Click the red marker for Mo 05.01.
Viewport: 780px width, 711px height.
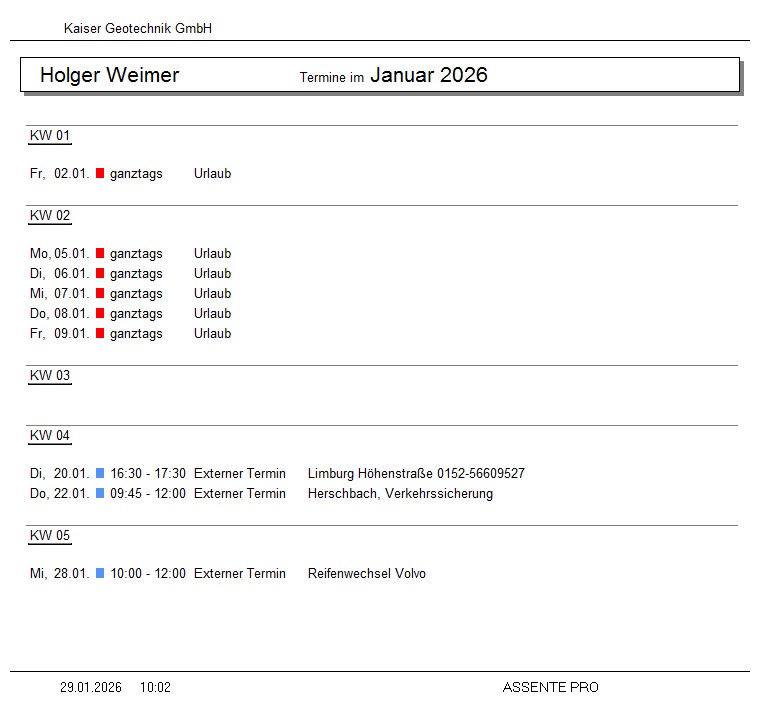point(100,253)
